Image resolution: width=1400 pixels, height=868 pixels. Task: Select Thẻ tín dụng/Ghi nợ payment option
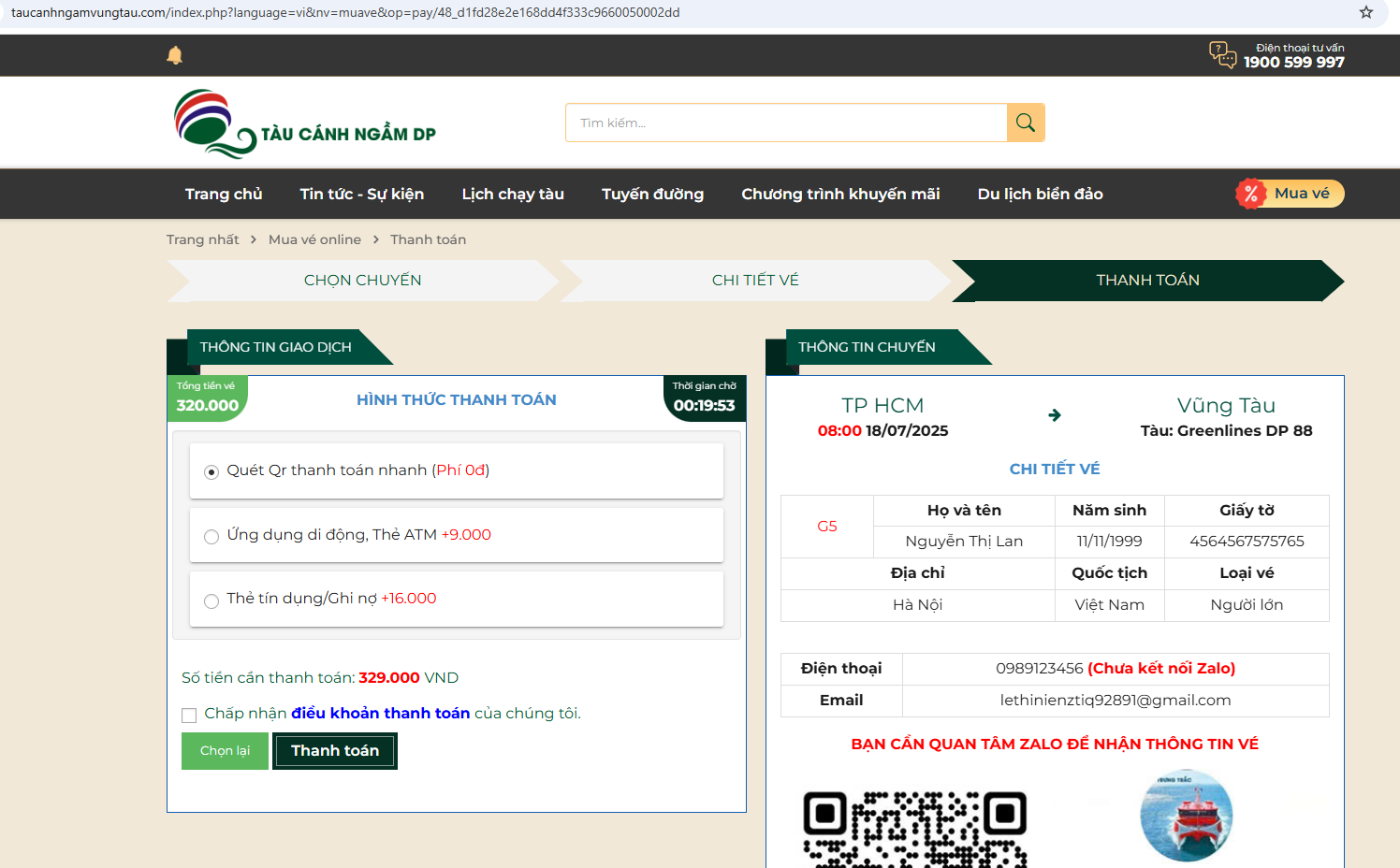[211, 600]
